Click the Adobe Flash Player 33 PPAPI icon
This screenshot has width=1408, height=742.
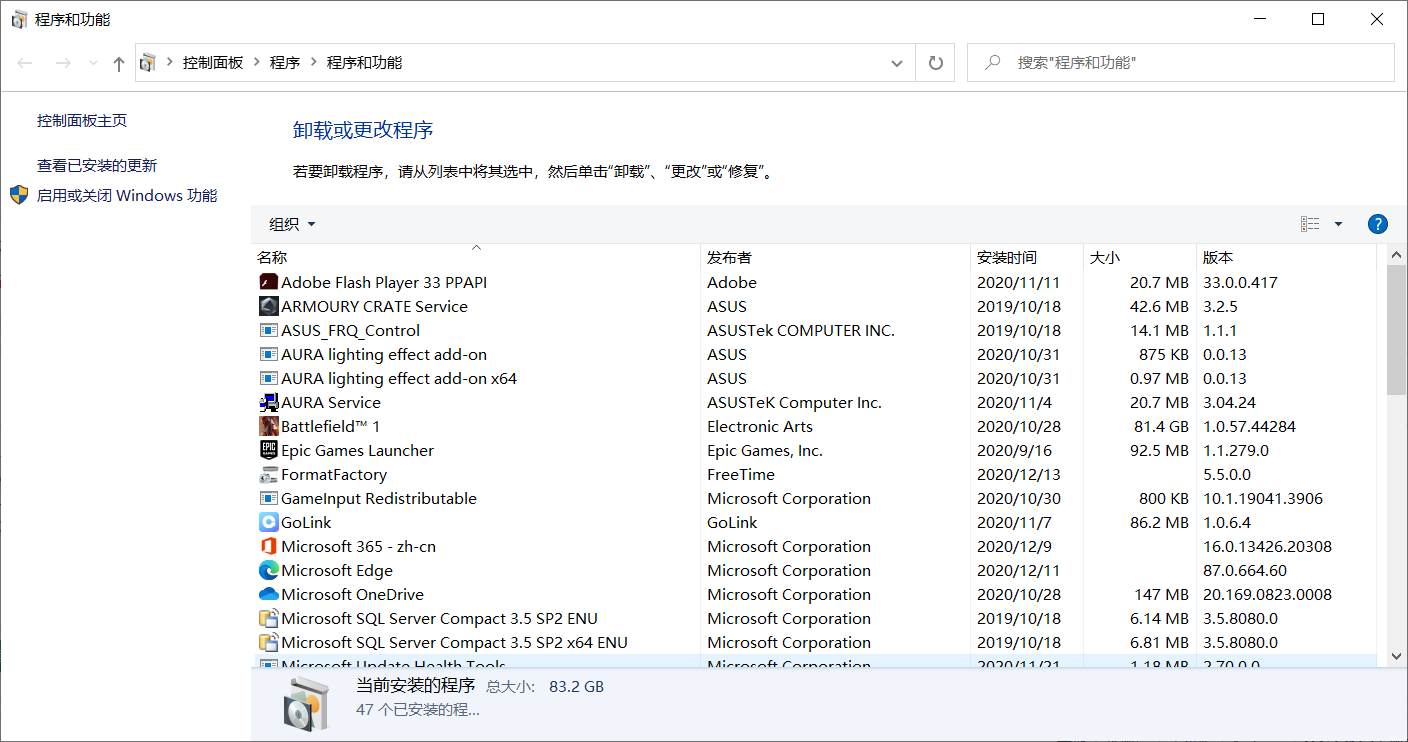pyautogui.click(x=268, y=282)
